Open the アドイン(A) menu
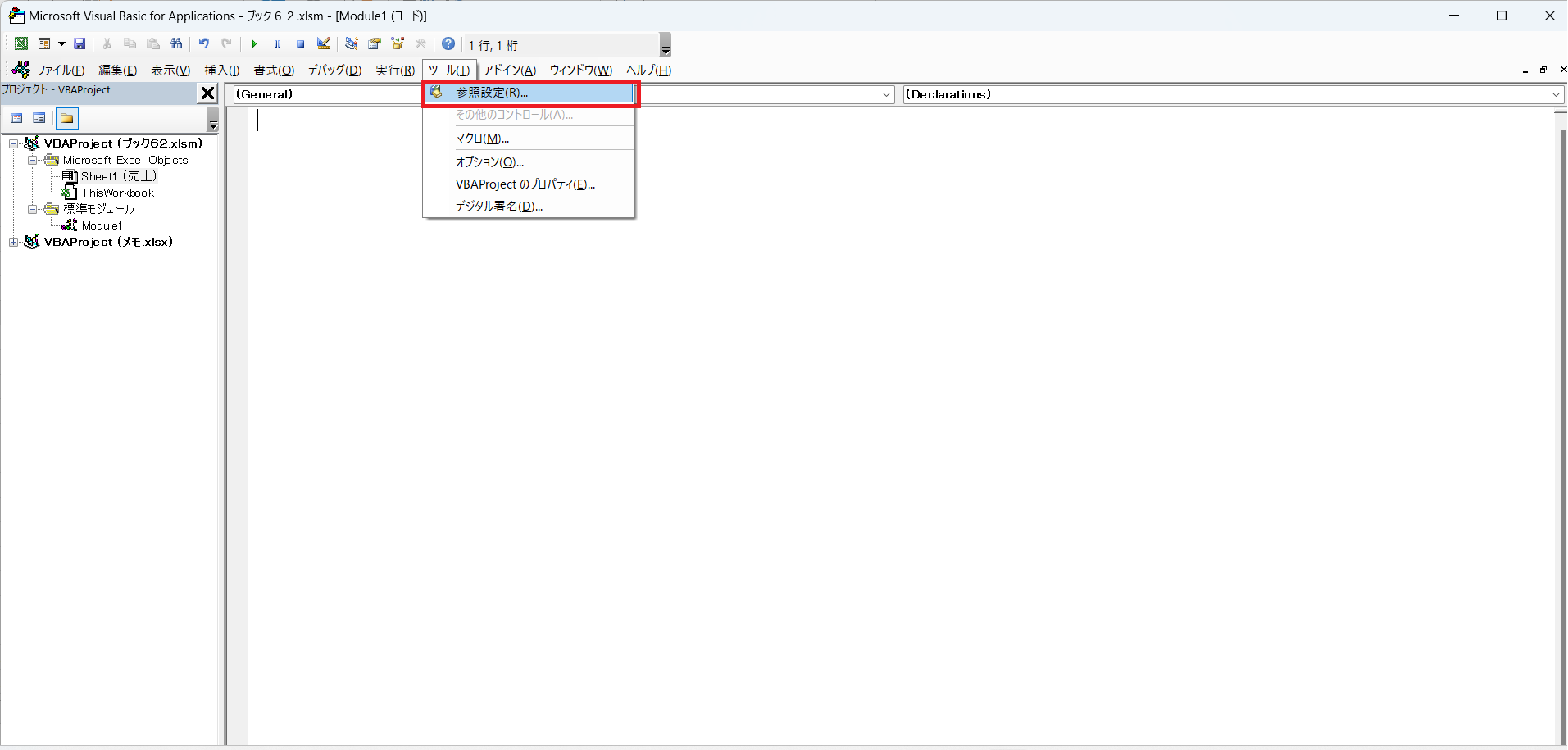 click(x=509, y=70)
